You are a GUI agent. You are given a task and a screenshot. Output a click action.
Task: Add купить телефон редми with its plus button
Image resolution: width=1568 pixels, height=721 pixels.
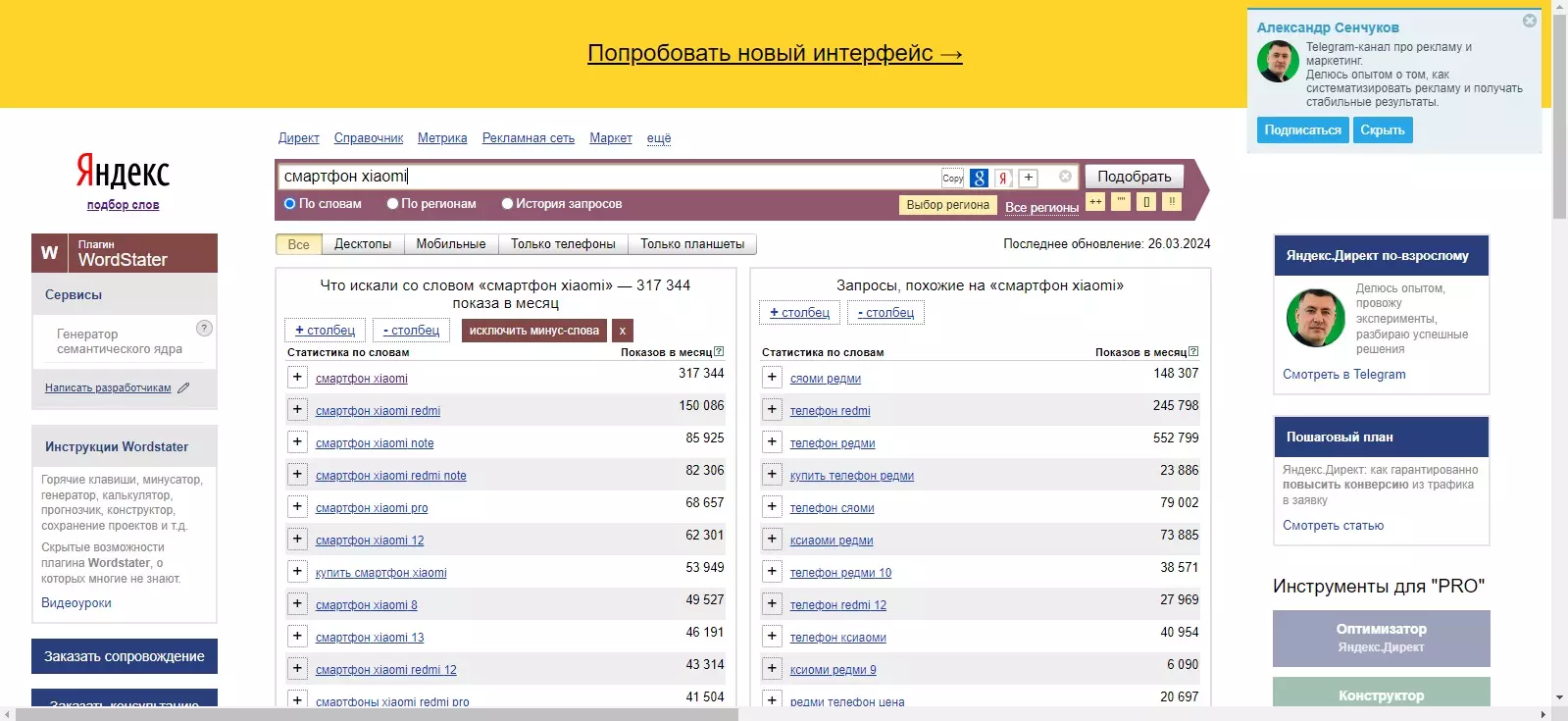click(772, 474)
